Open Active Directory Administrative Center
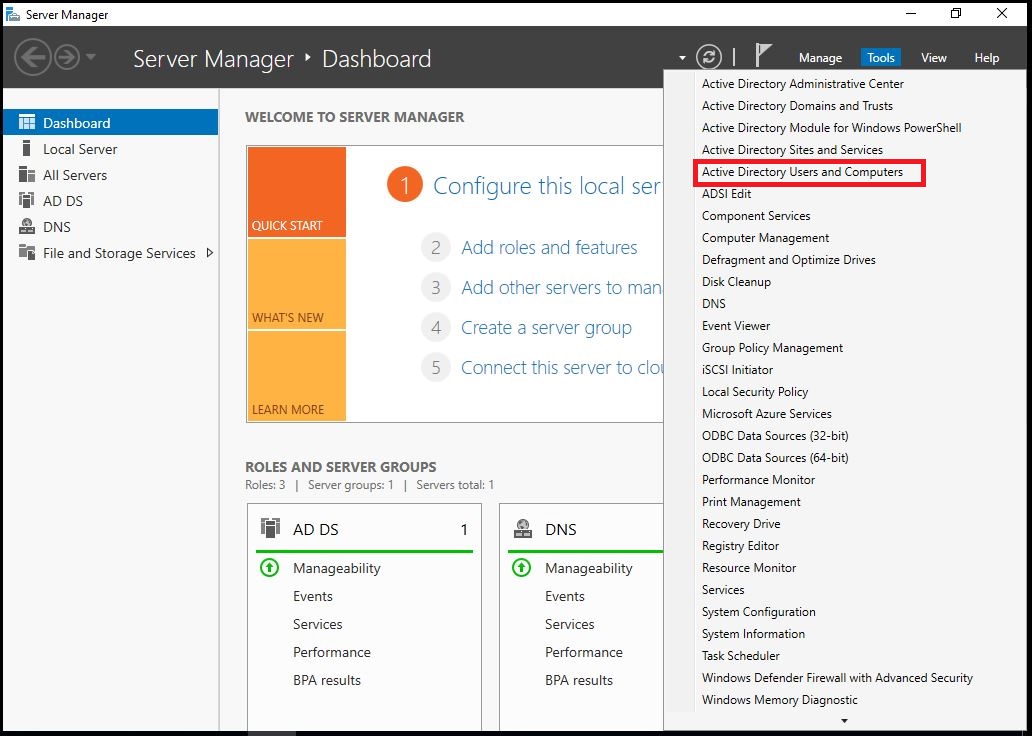The image size is (1032, 736). tap(802, 84)
